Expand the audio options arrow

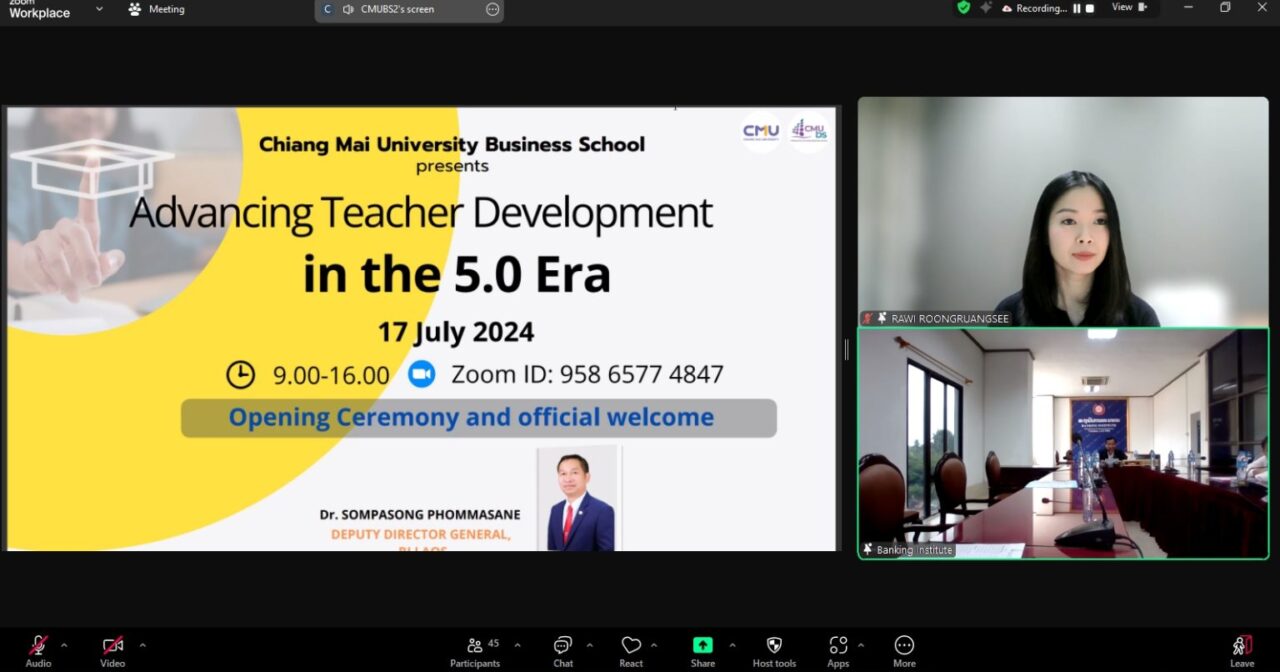point(64,645)
